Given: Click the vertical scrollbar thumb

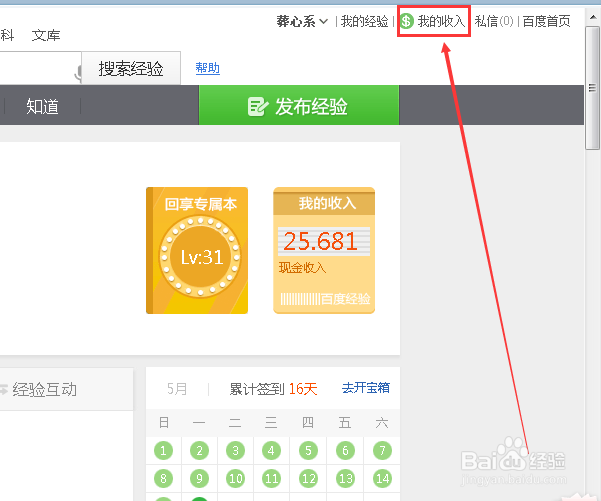Looking at the screenshot, I should click(x=593, y=88).
